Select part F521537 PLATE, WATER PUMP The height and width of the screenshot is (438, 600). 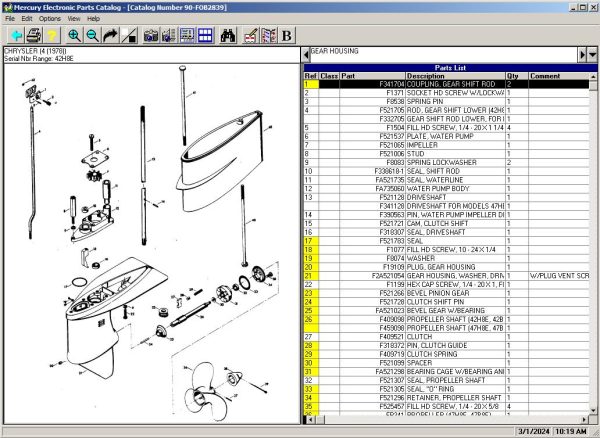coord(447,137)
